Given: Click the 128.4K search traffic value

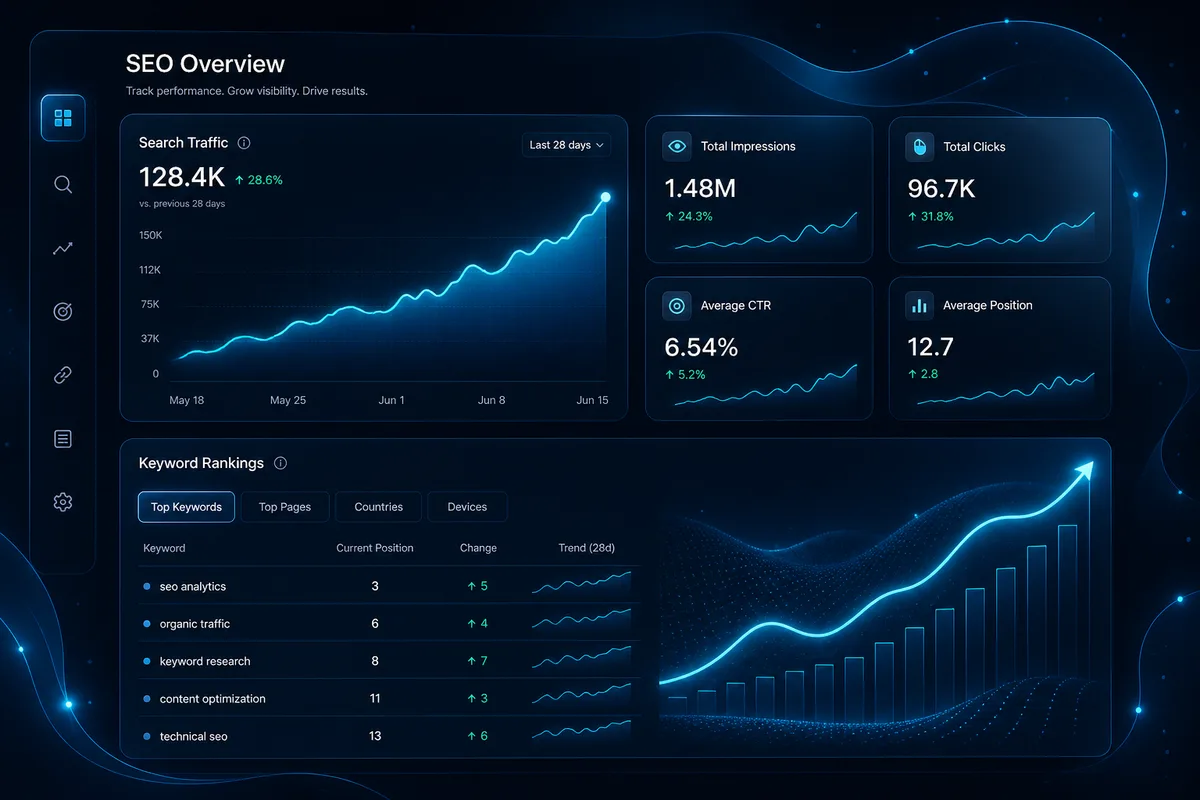Looking at the screenshot, I should (182, 178).
